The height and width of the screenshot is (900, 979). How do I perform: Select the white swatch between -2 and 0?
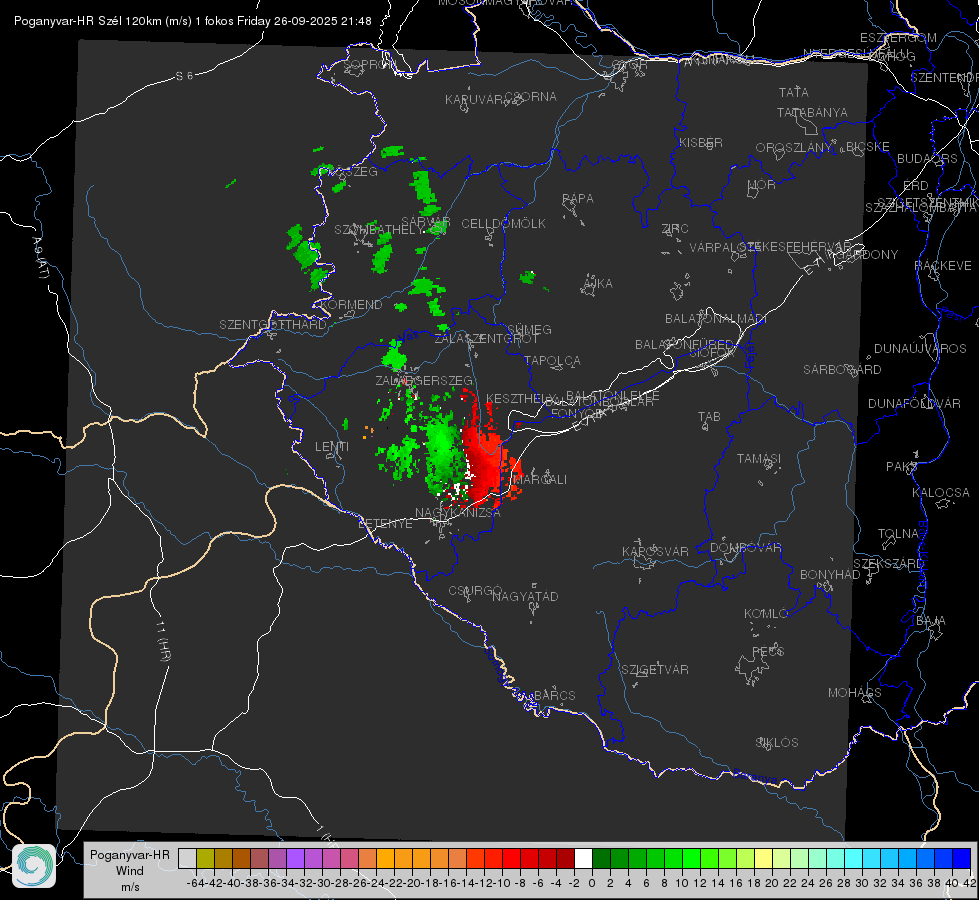tap(583, 858)
